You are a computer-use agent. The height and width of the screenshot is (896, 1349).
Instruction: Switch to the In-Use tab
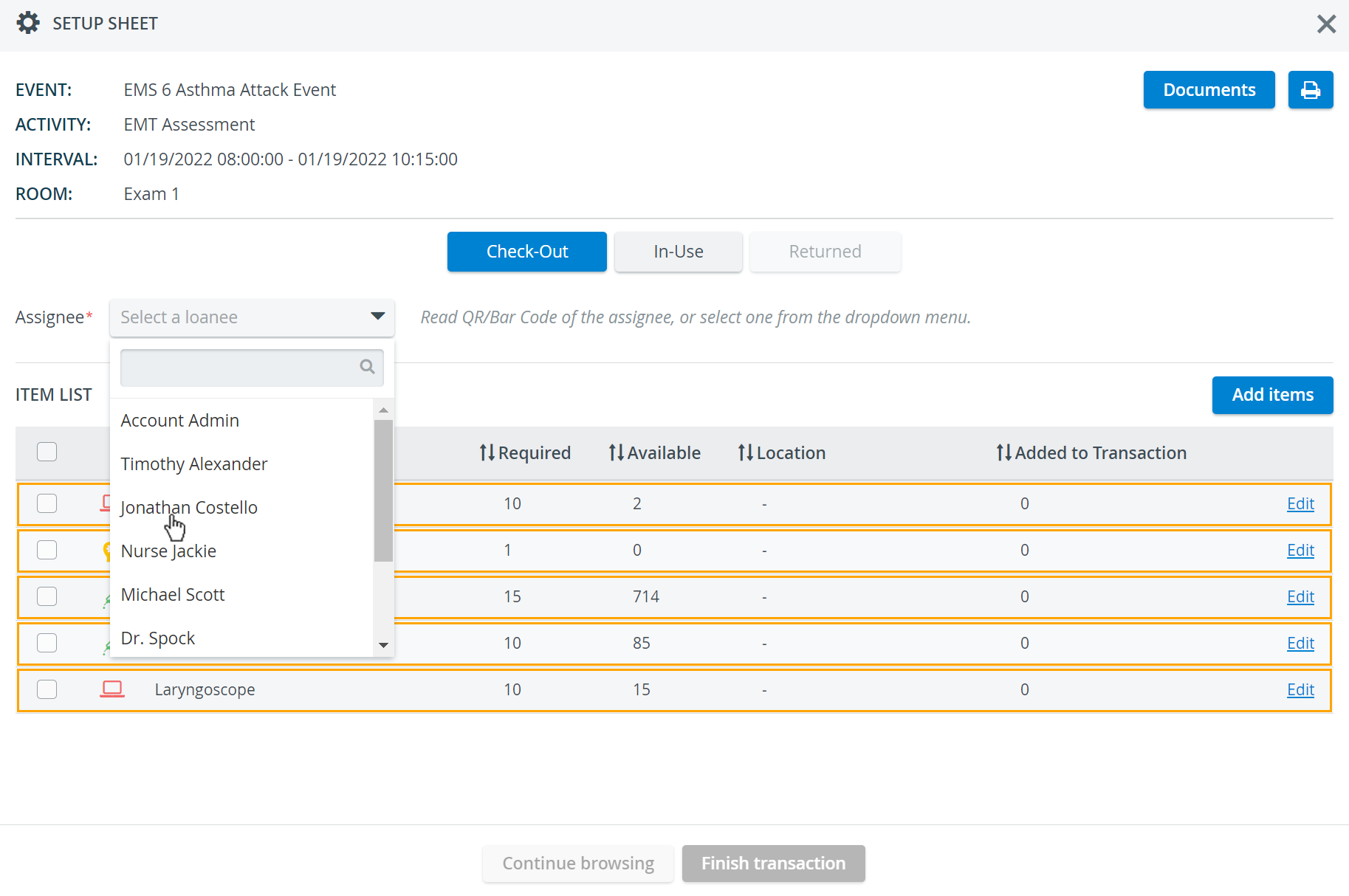tap(678, 252)
